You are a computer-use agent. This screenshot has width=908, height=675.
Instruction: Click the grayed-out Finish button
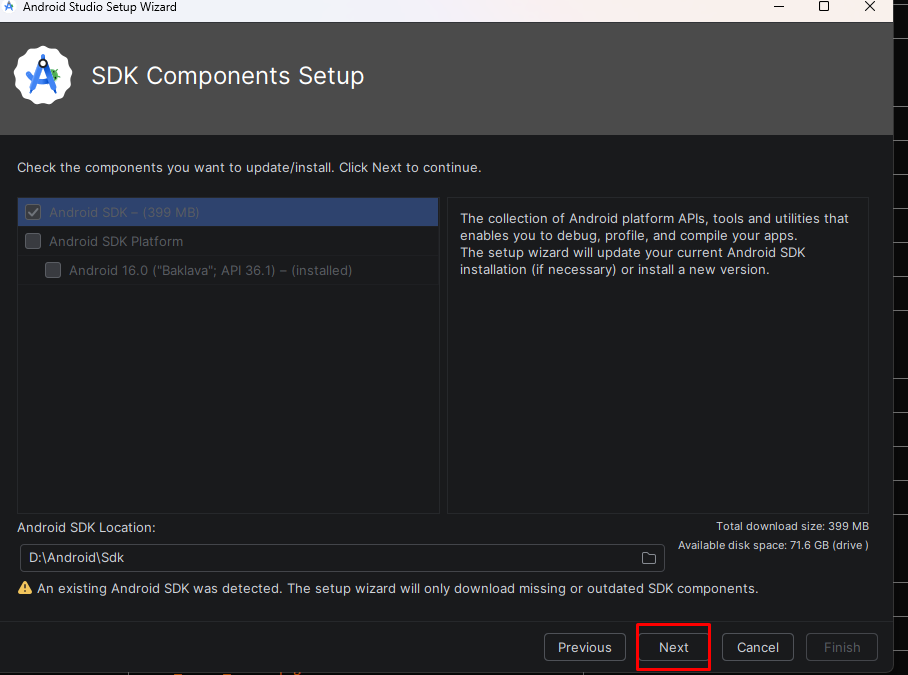click(x=842, y=647)
